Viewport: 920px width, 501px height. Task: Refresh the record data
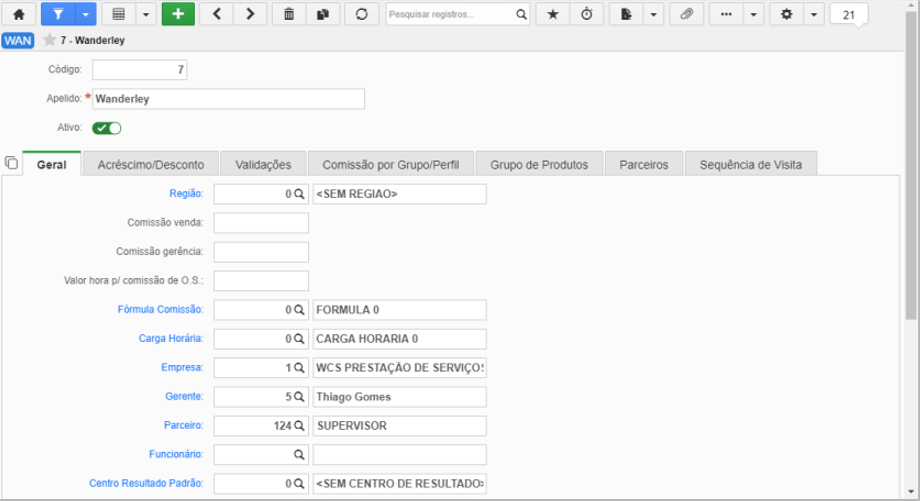[x=361, y=14]
